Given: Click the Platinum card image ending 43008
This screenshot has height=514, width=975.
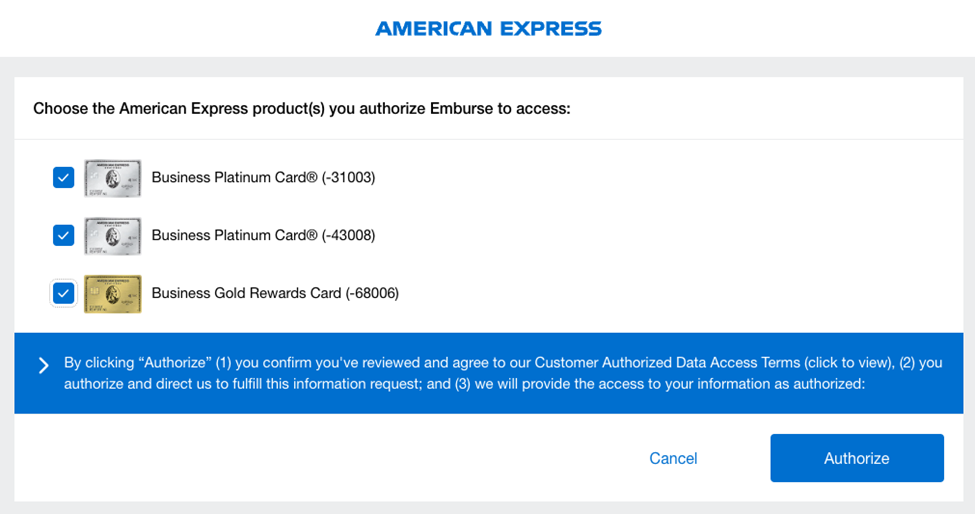Looking at the screenshot, I should pyautogui.click(x=113, y=236).
